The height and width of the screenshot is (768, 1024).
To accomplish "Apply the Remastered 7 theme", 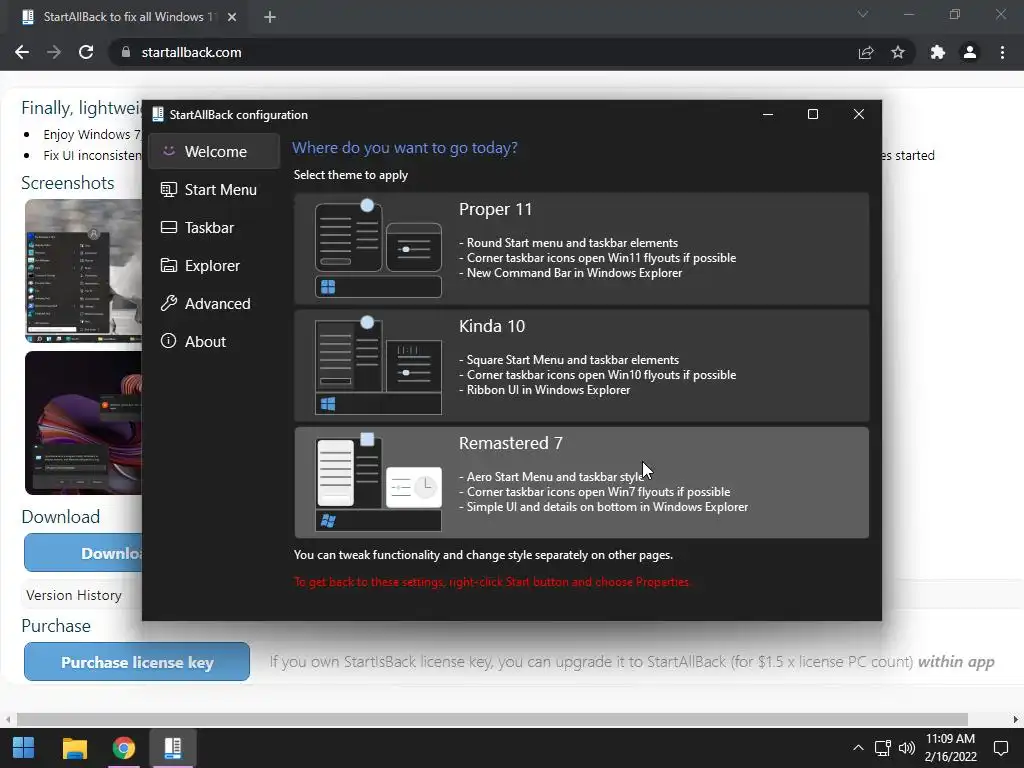I will [x=581, y=483].
